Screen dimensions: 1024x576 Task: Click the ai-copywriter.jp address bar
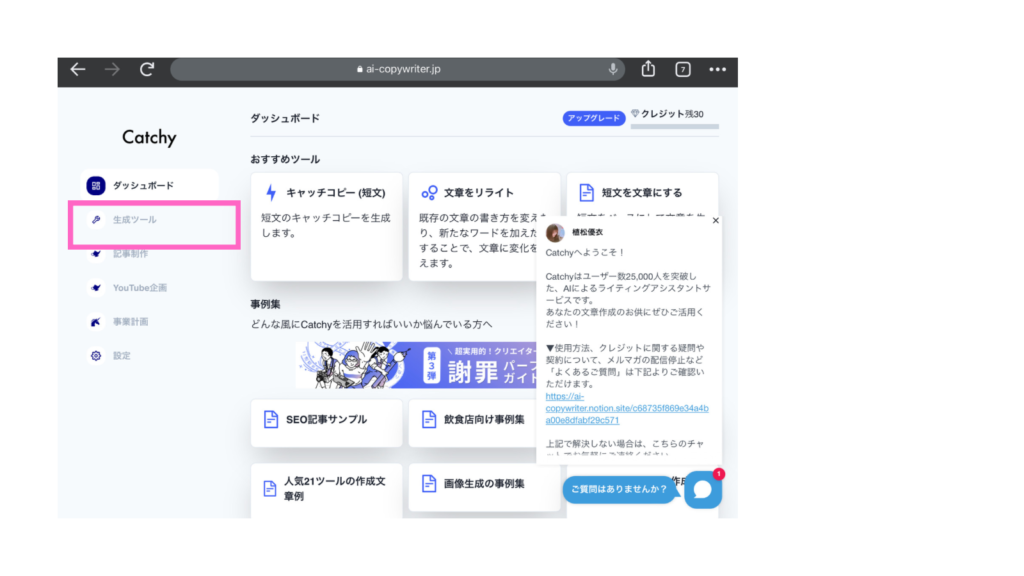pos(397,69)
